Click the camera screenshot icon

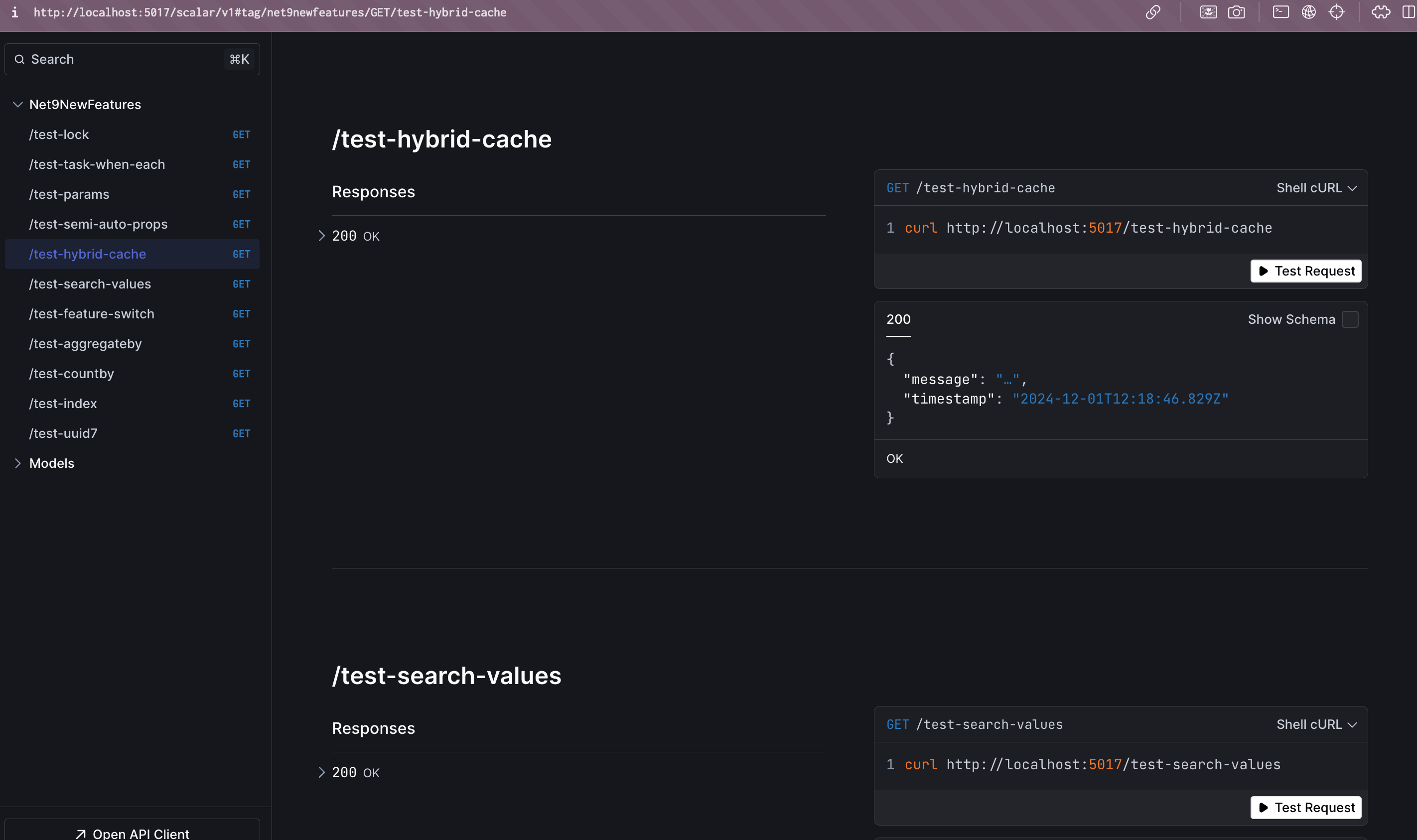coord(1236,12)
